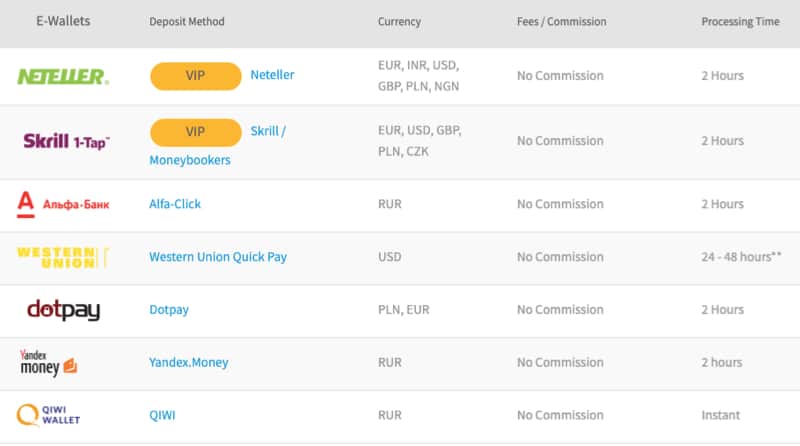Click the VIP badge beside Neteller

tap(195, 76)
